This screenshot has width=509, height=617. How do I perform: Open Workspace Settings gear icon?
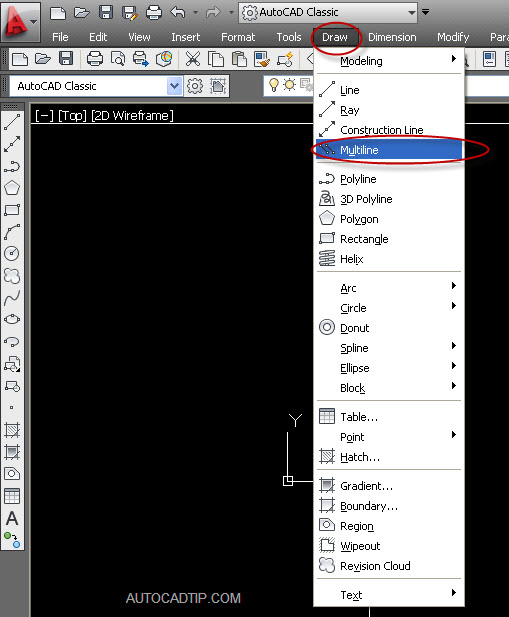(195, 86)
